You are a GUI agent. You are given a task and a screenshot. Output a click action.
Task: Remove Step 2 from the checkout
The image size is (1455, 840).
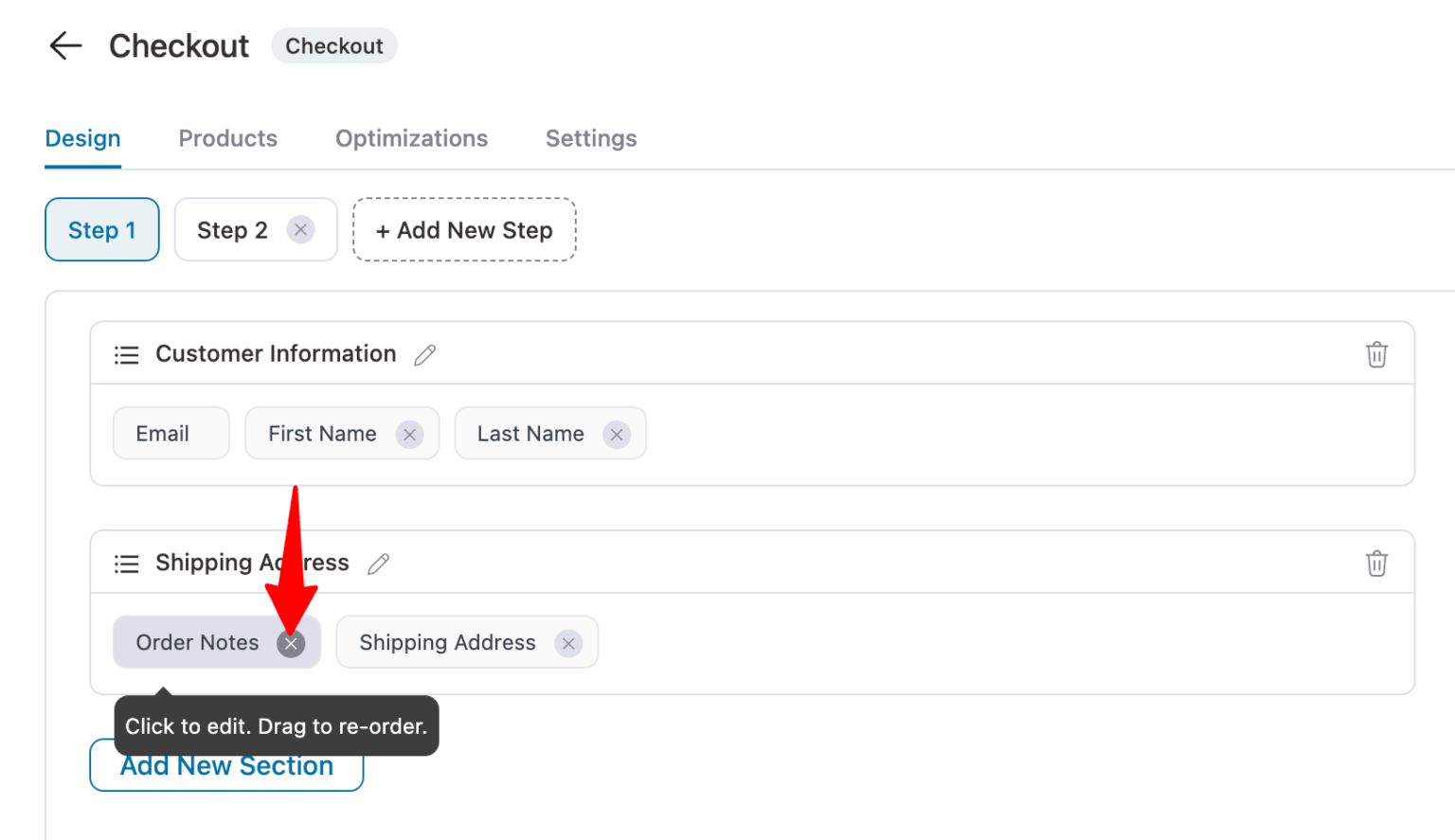pos(300,229)
